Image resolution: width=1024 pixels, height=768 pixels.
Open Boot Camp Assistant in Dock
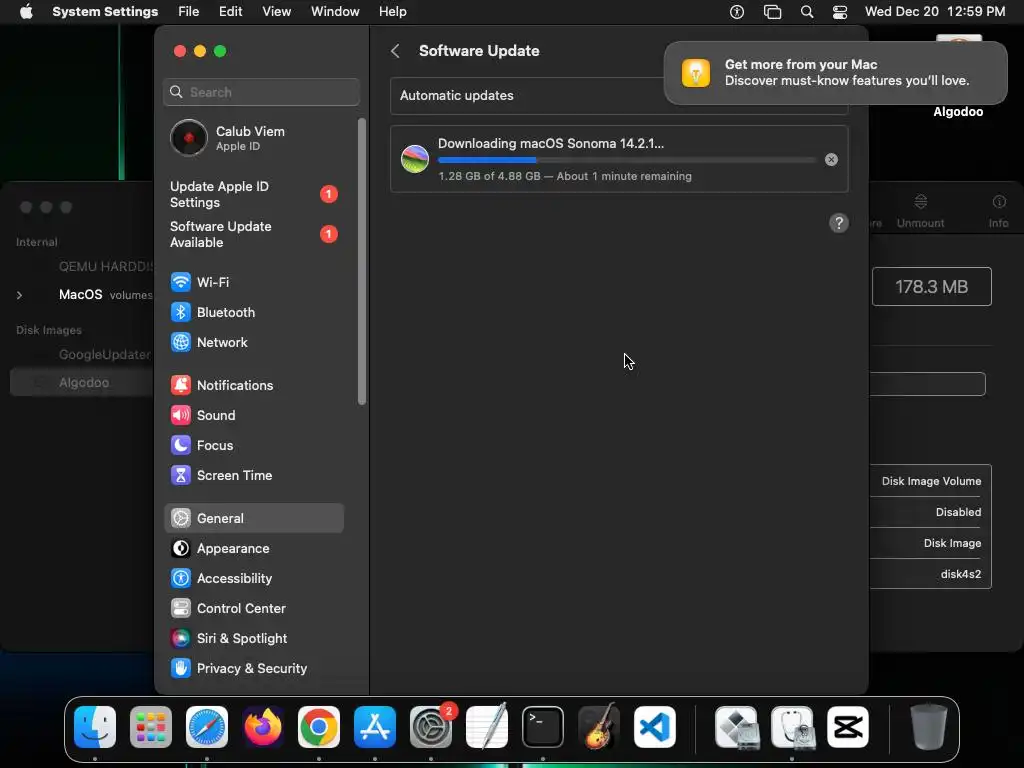tap(737, 727)
